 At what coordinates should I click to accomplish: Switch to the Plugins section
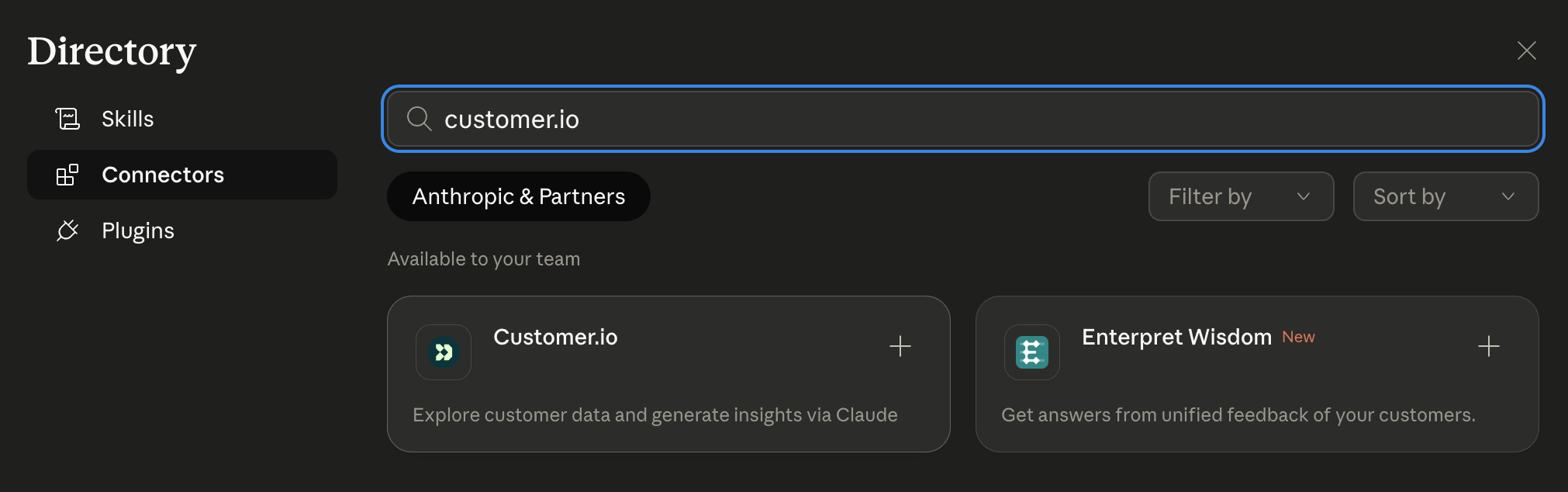click(137, 230)
